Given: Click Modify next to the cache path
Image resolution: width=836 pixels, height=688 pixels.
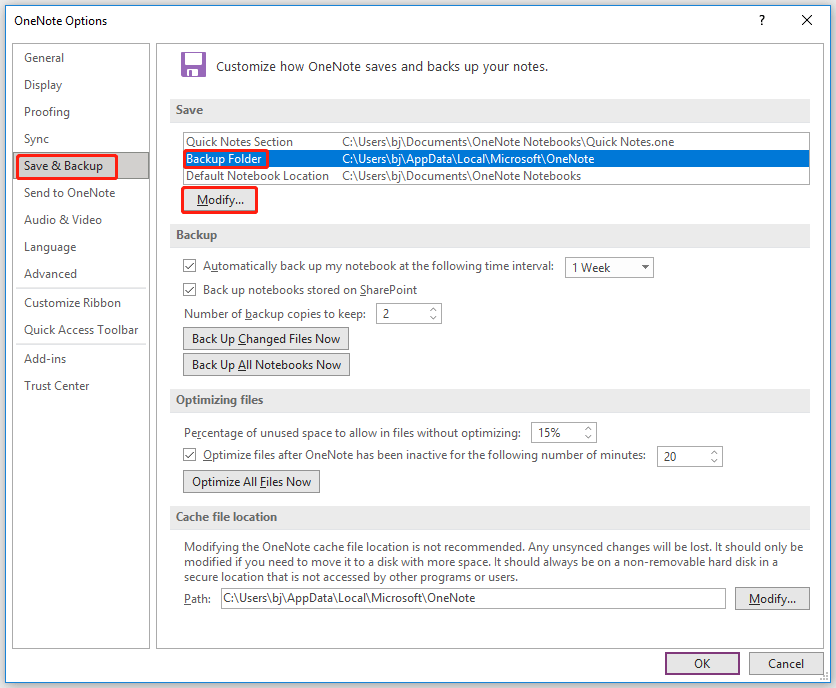Looking at the screenshot, I should click(772, 598).
